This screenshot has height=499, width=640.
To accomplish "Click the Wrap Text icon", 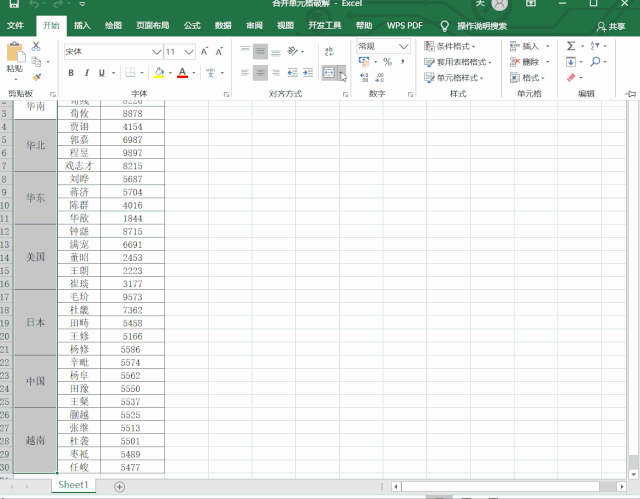I will tap(329, 51).
